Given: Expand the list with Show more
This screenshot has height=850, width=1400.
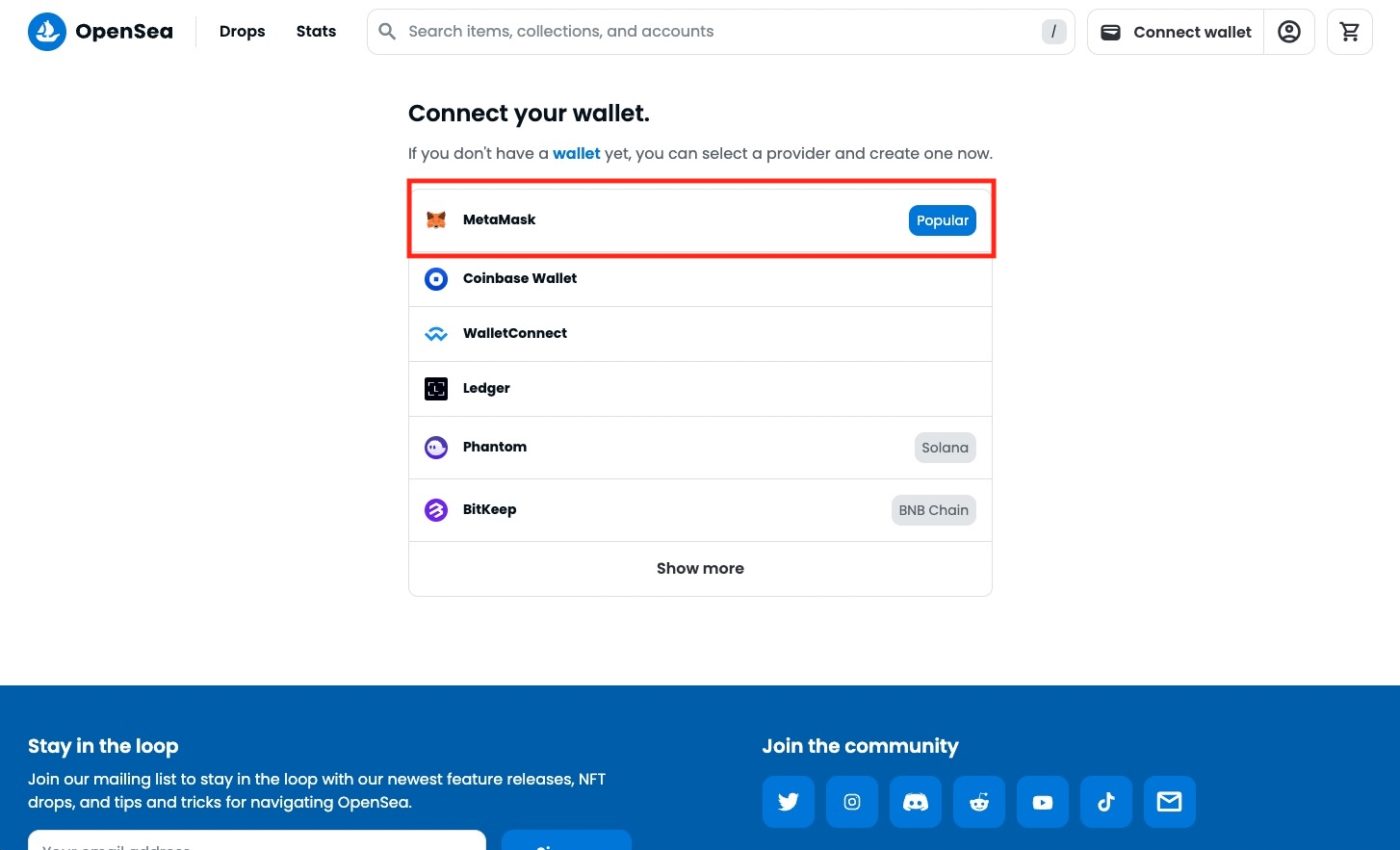Looking at the screenshot, I should [x=700, y=569].
